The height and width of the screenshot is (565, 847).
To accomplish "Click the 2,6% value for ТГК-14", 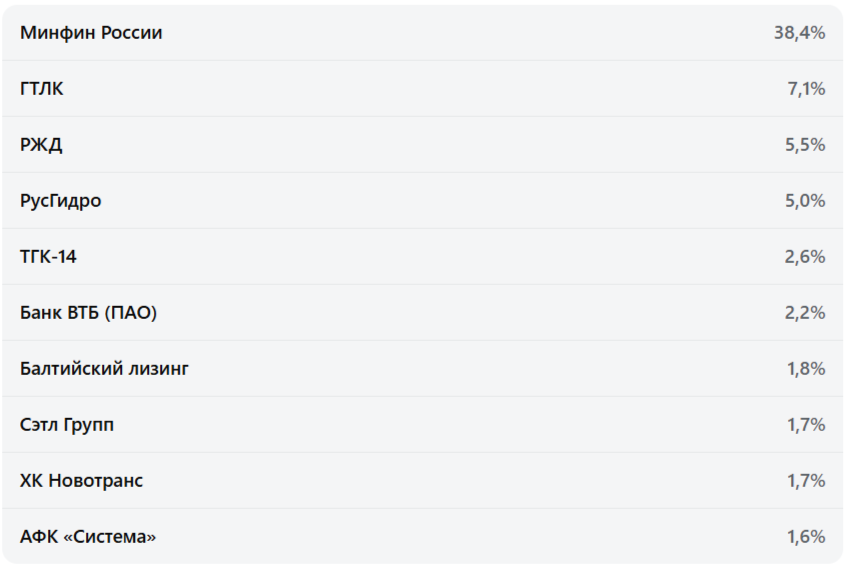I will [805, 257].
